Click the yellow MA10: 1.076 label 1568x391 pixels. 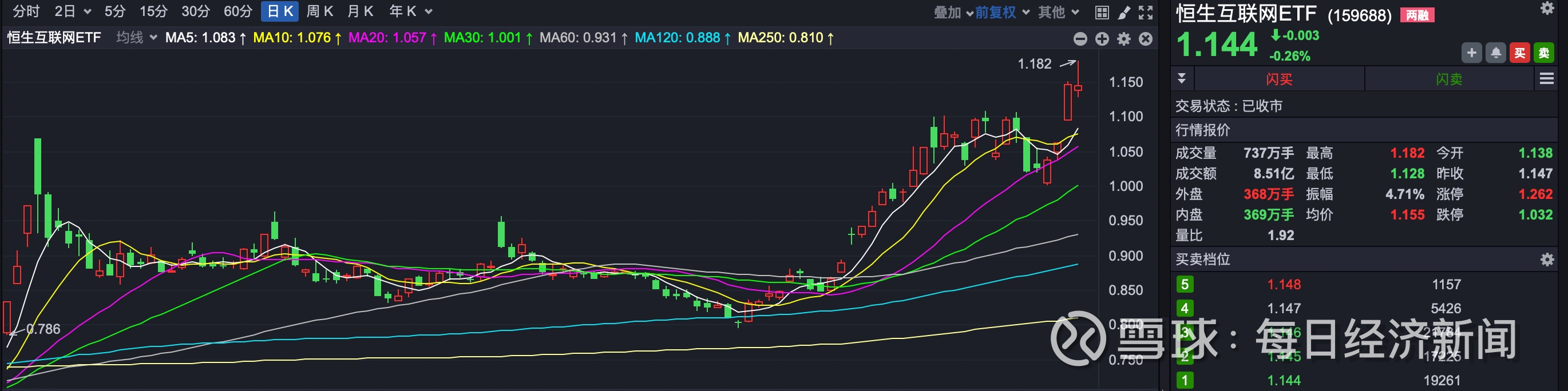(297, 38)
